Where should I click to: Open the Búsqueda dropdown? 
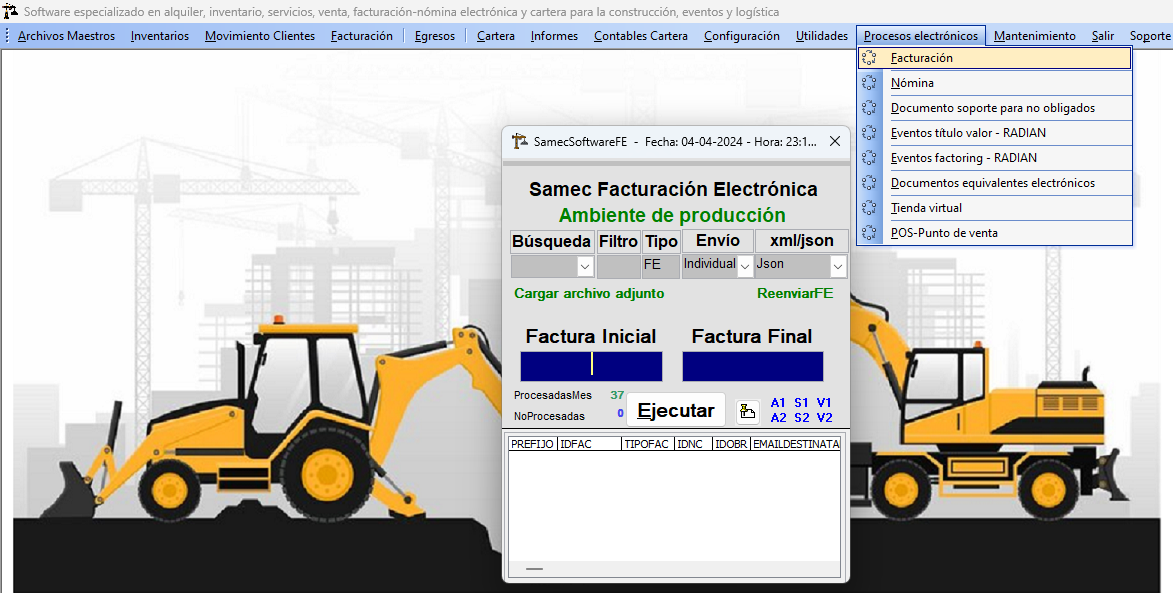[x=584, y=265]
